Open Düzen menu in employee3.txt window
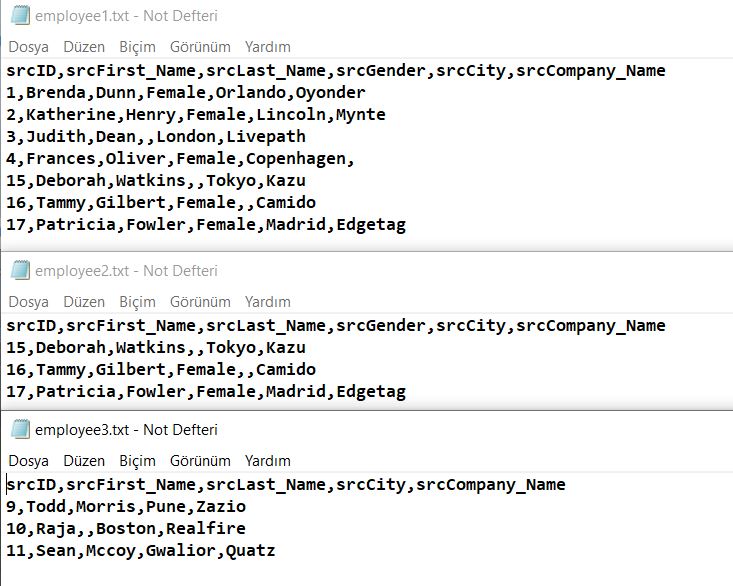Screen dimensions: 733x586 tap(84, 461)
